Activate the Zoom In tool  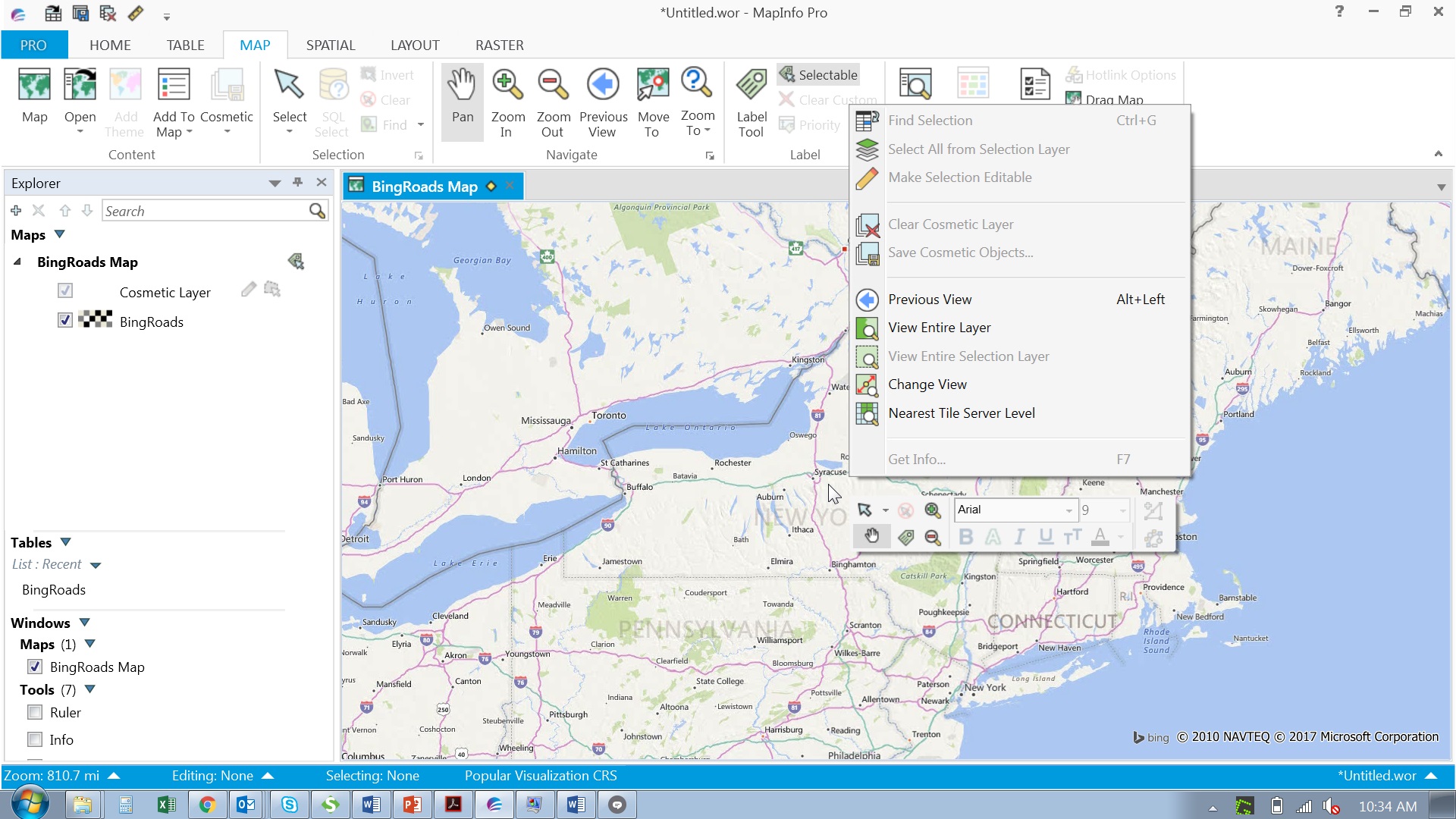pos(507,101)
